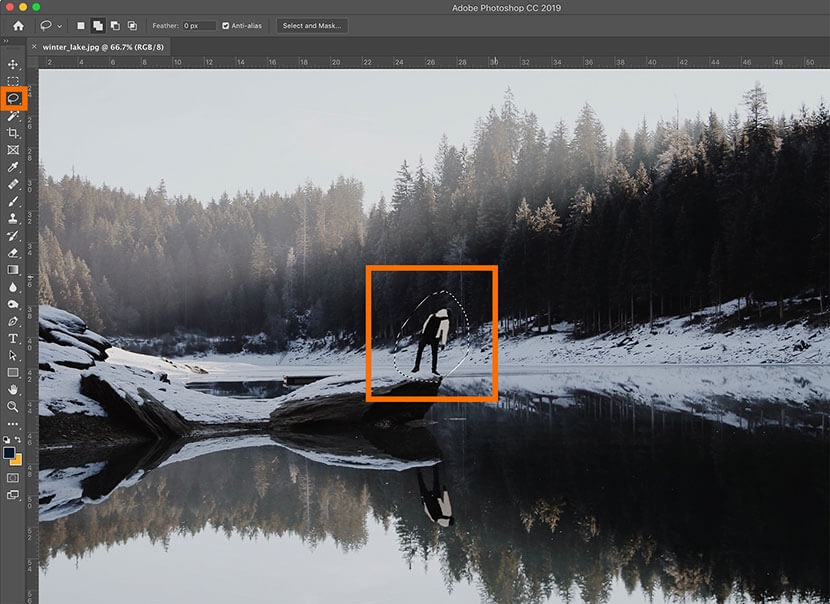Select the Zoom tool
Screen dimensions: 830x604
[13, 407]
